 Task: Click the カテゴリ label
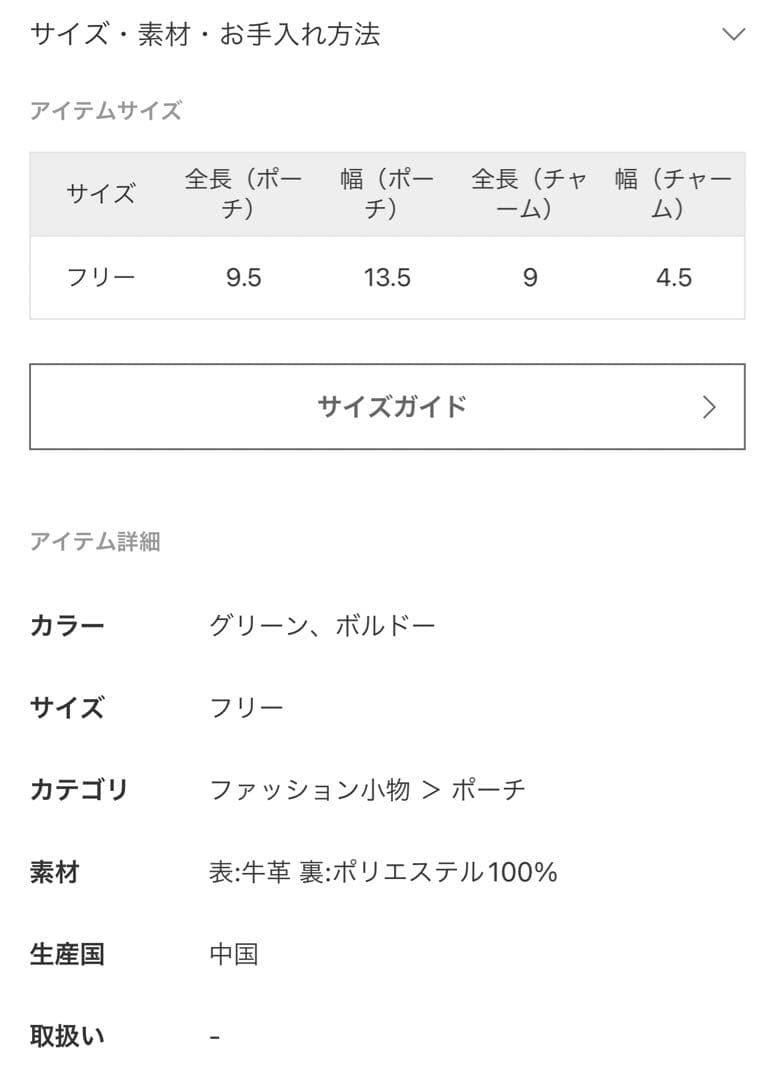(79, 790)
